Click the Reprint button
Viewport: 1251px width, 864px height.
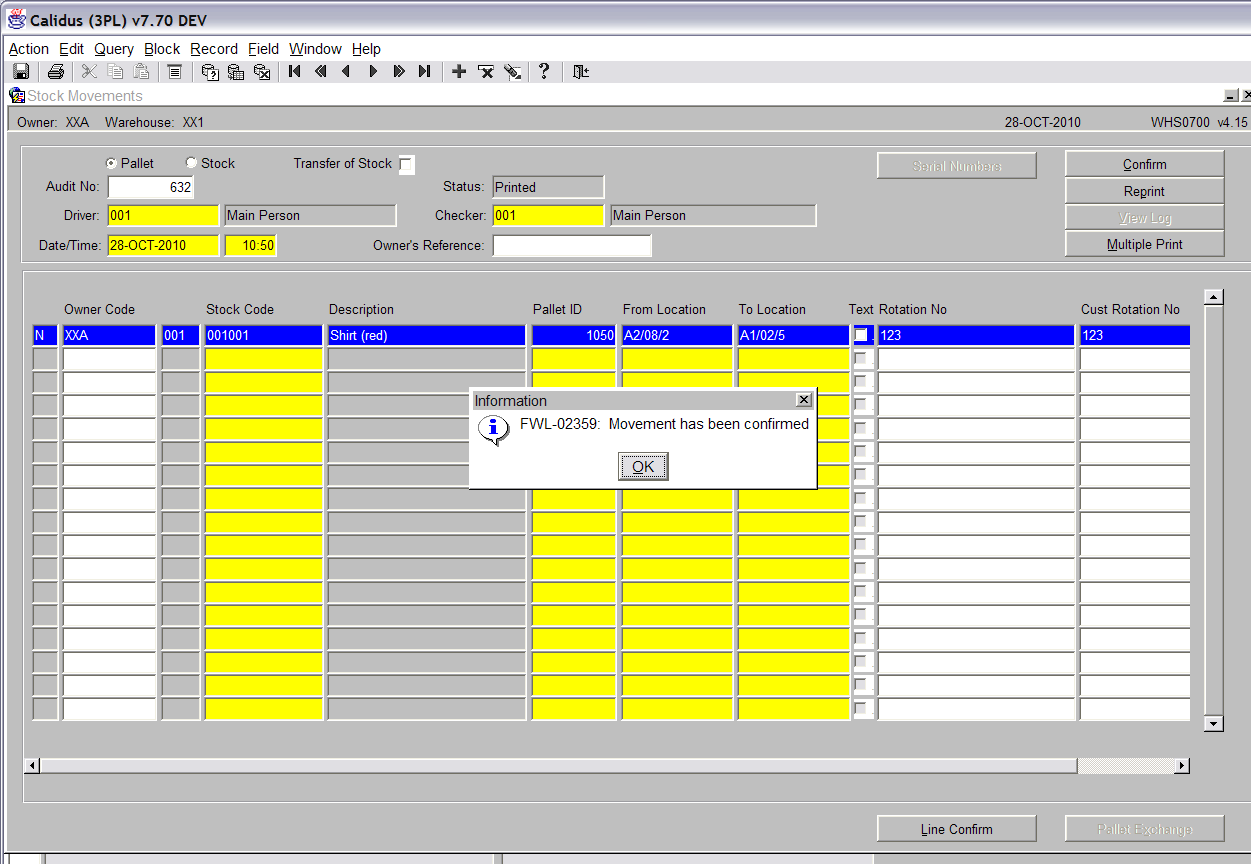[1145, 191]
